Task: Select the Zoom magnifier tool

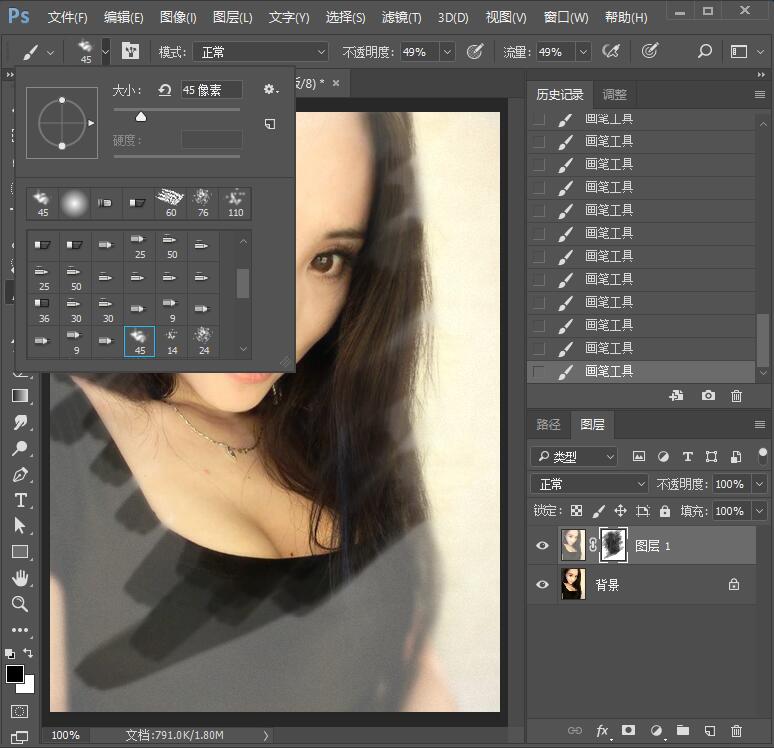Action: [x=19, y=604]
